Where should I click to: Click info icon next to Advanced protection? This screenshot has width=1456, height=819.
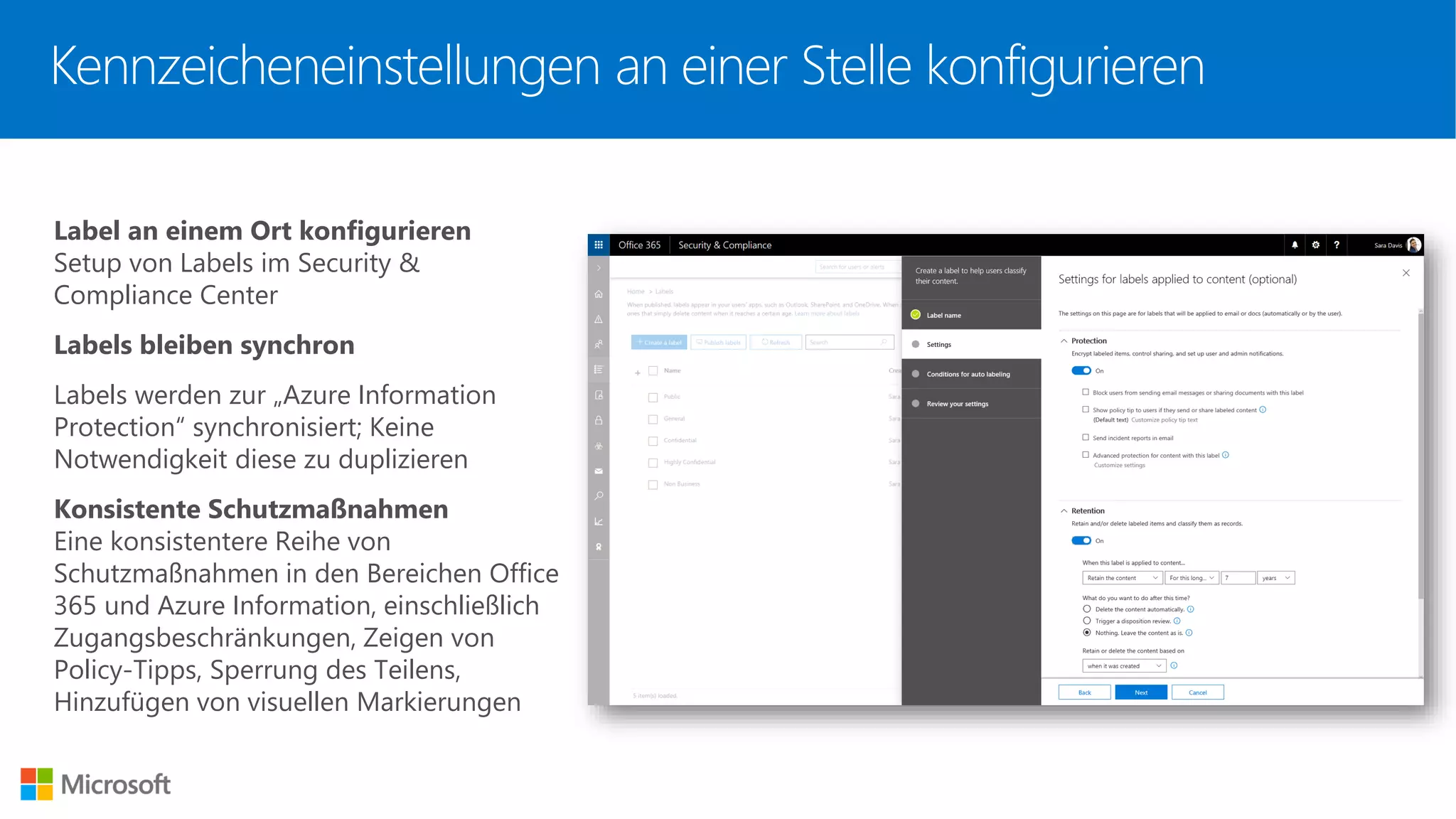click(x=1226, y=455)
